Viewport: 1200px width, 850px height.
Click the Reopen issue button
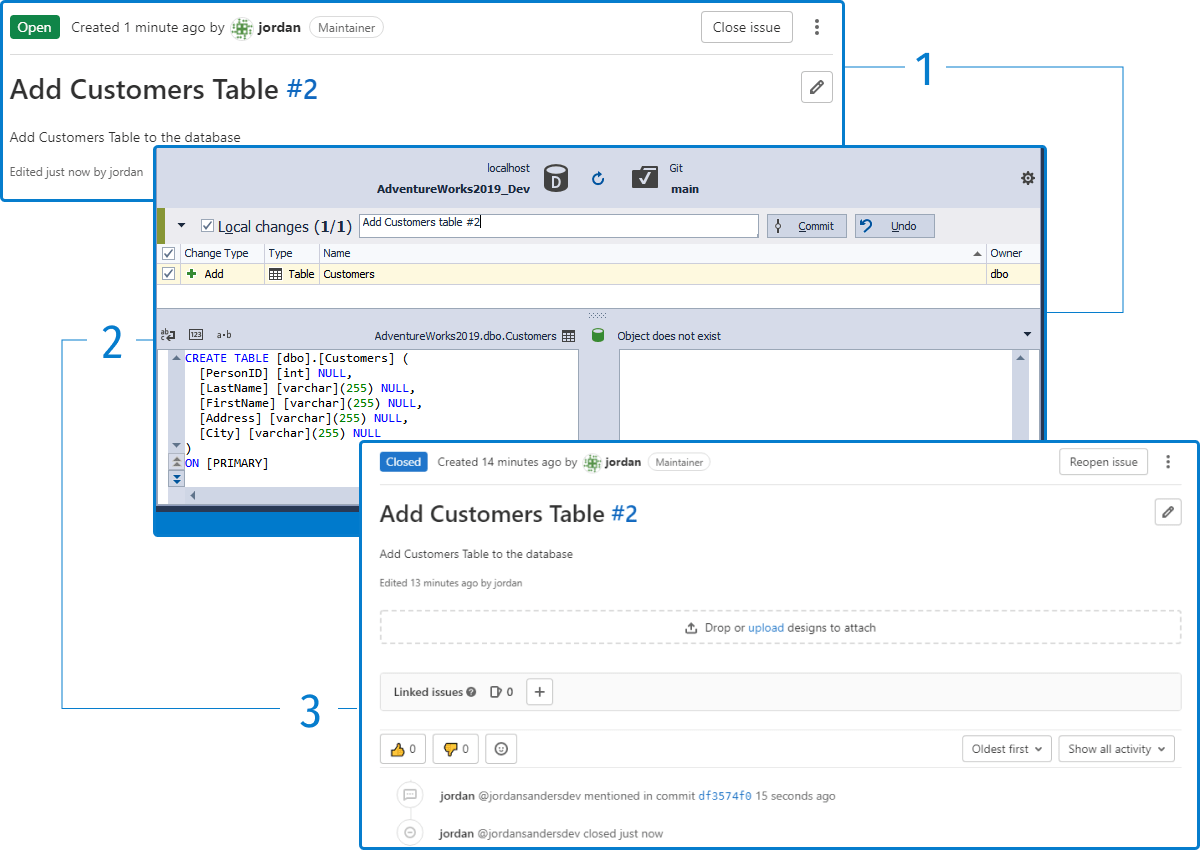pyautogui.click(x=1104, y=461)
